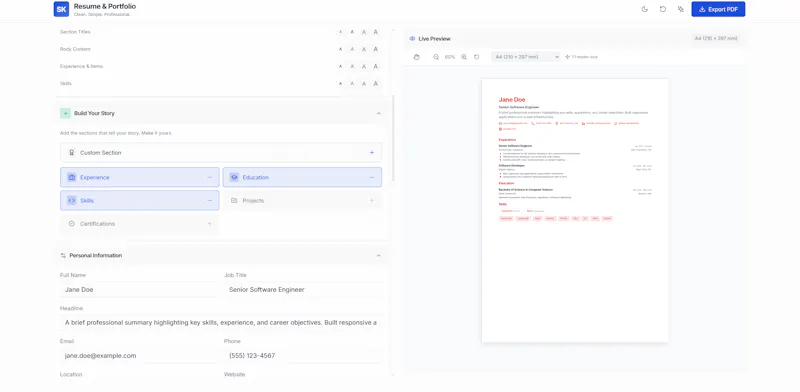The width and height of the screenshot is (800, 392).
Task: Select largest font size for Body Content
Action: (x=376, y=49)
